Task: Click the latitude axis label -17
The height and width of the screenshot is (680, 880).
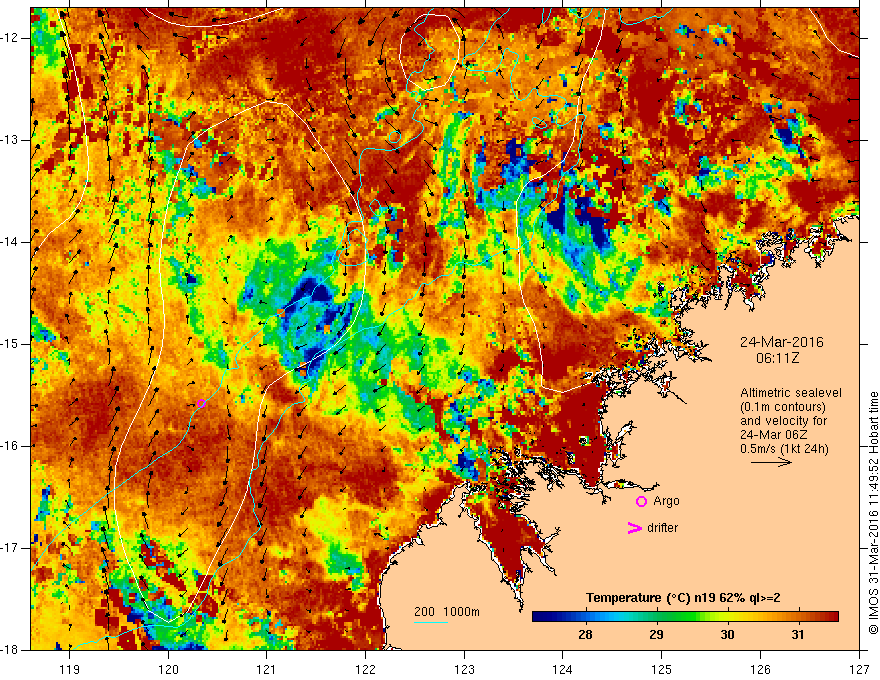Action: (10, 548)
